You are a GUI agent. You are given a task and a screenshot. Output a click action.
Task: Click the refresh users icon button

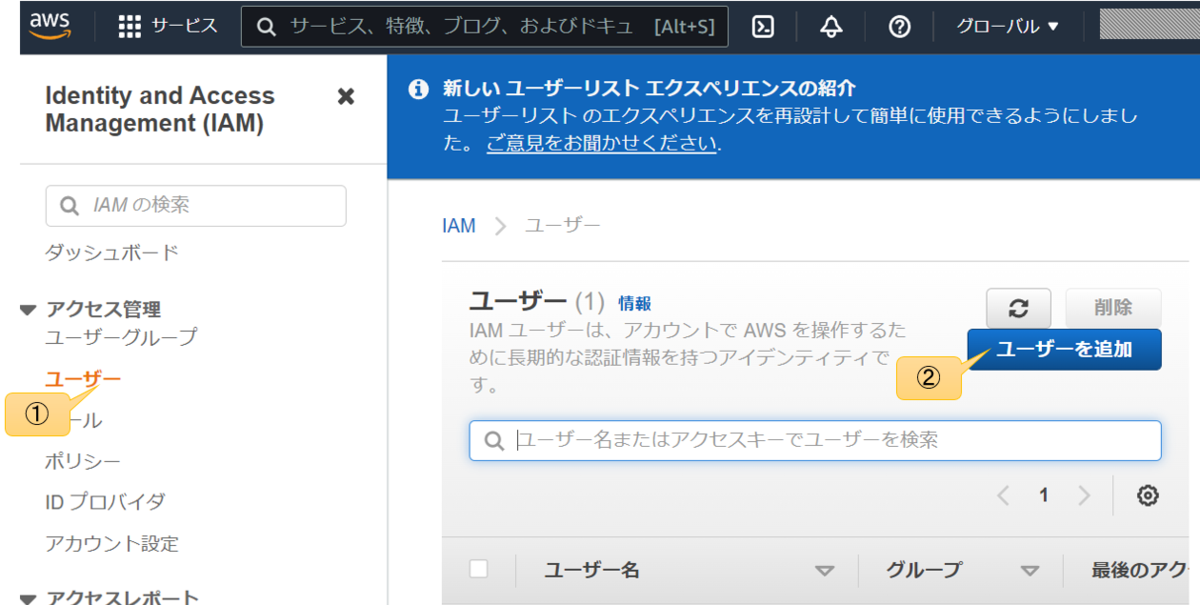pyautogui.click(x=1019, y=308)
